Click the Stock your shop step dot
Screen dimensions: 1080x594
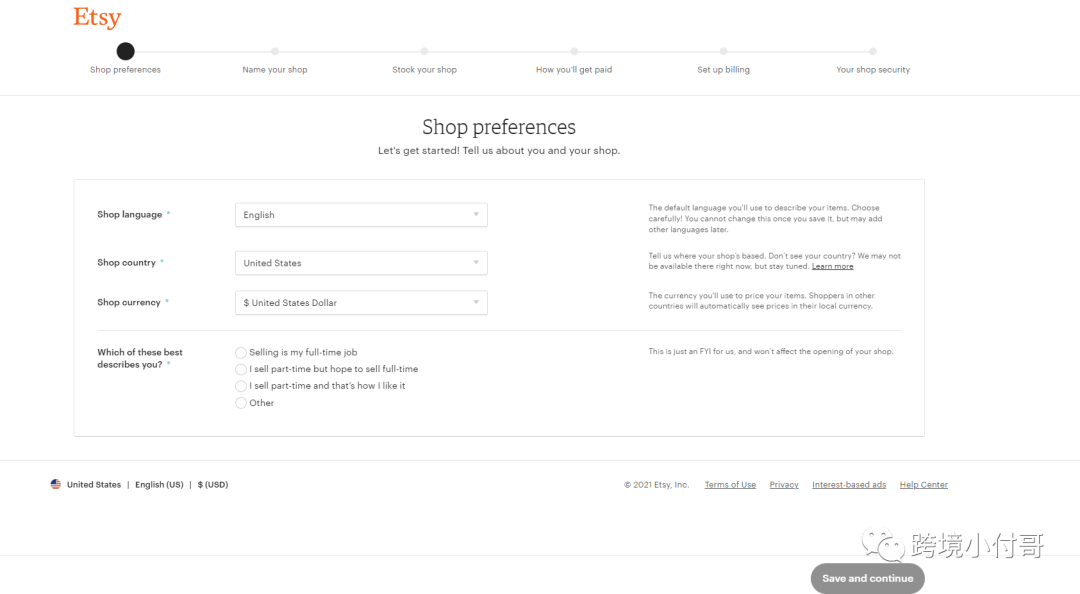click(x=424, y=51)
